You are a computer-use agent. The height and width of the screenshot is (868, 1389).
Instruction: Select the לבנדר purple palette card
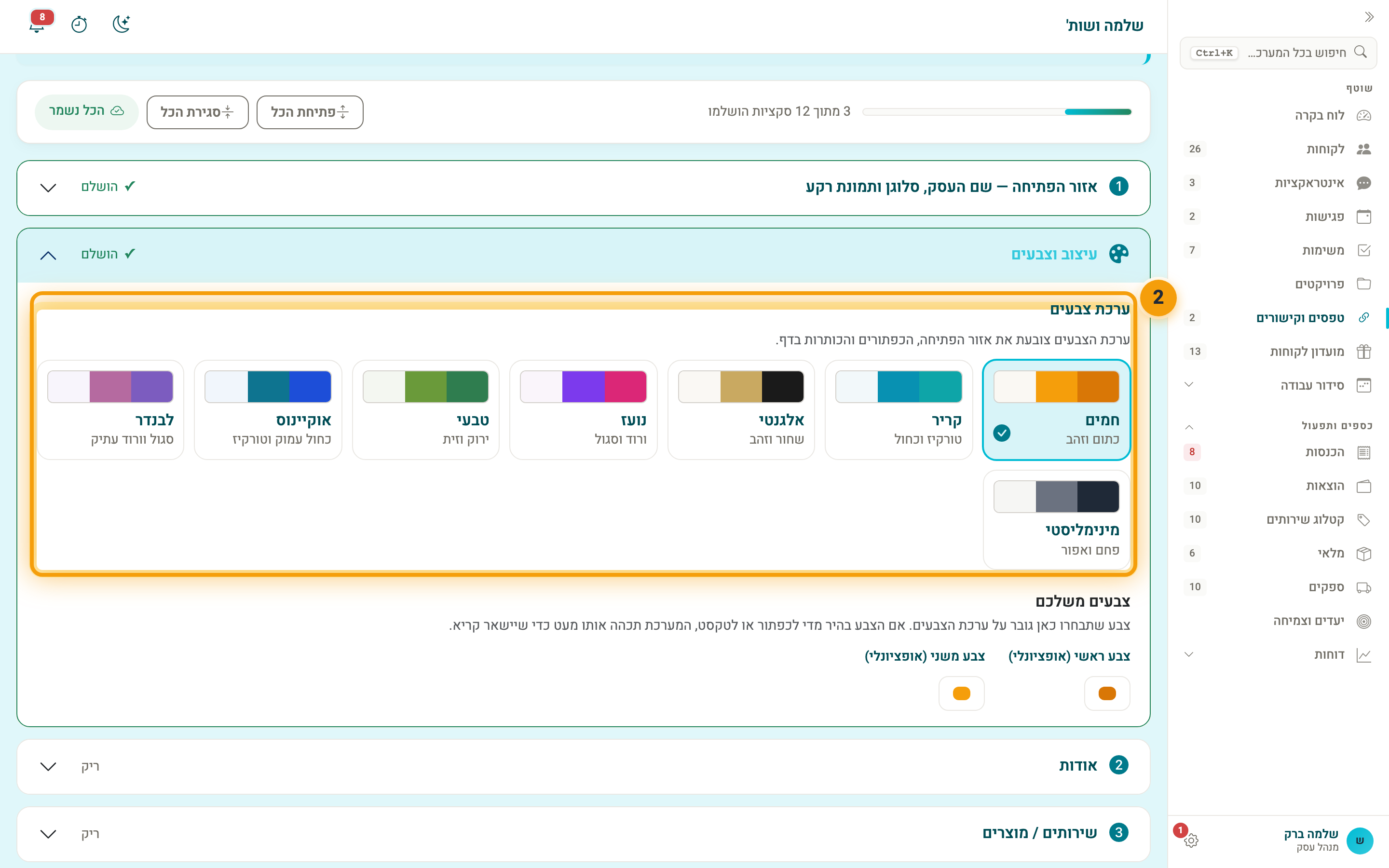(x=110, y=410)
